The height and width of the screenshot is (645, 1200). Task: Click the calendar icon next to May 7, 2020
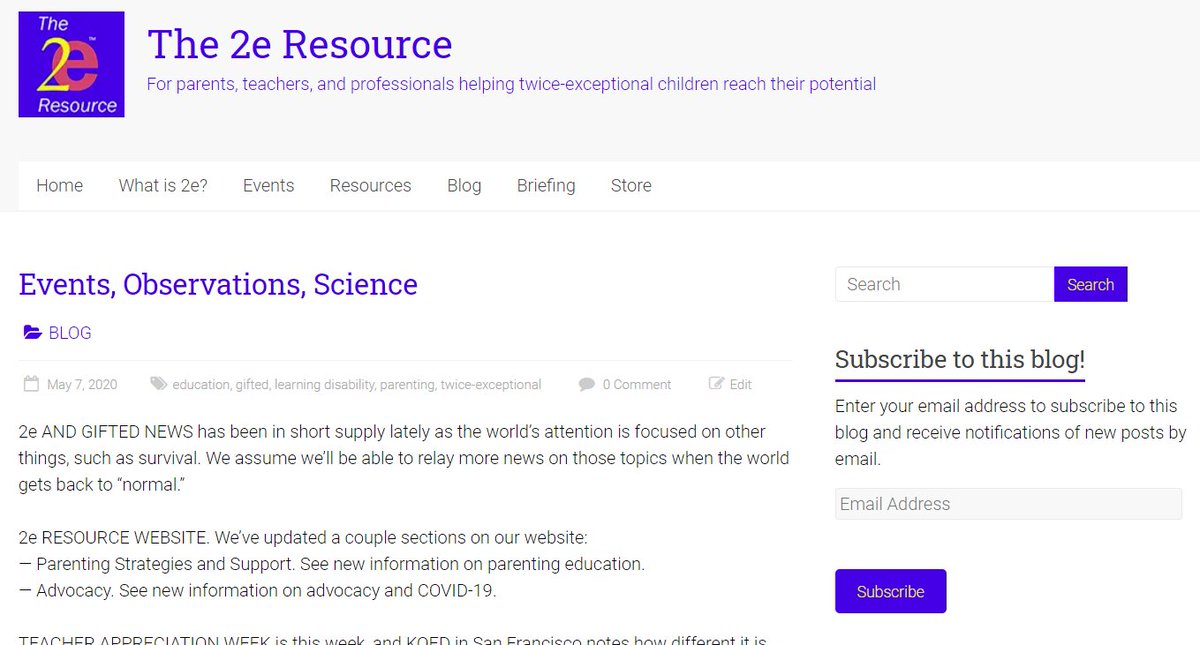point(31,384)
